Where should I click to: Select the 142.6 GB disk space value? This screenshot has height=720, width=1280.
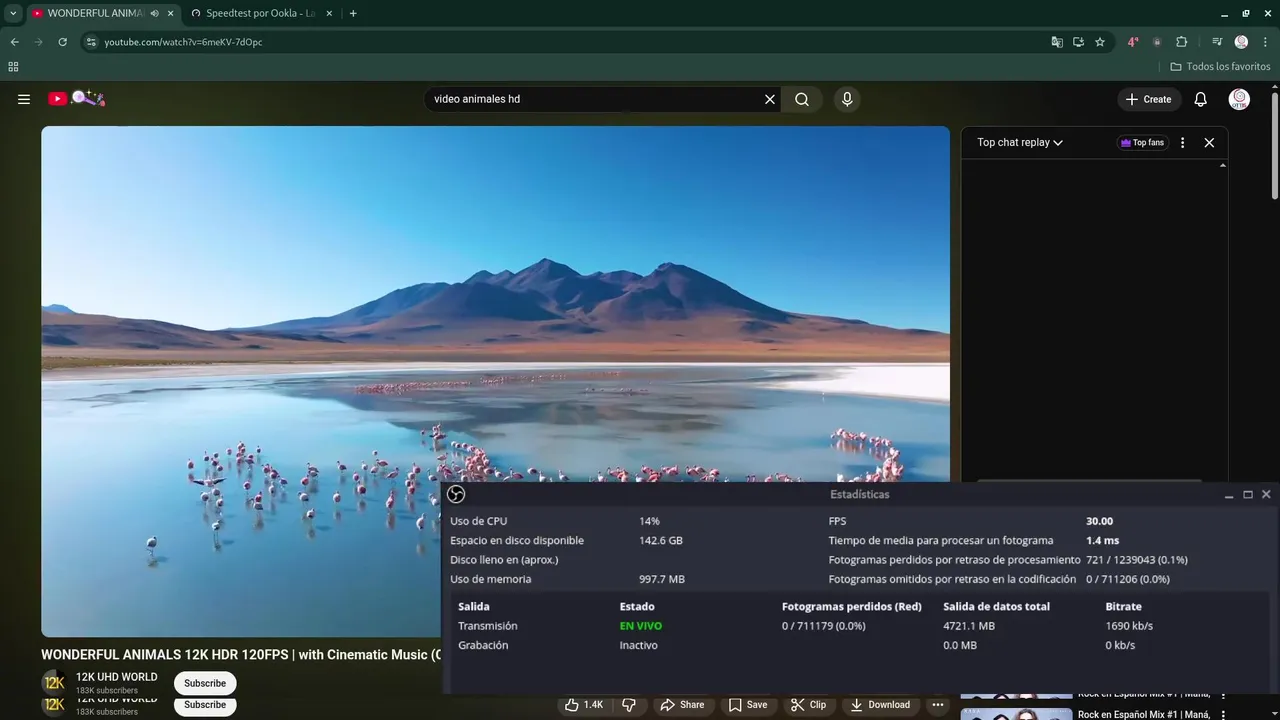661,540
